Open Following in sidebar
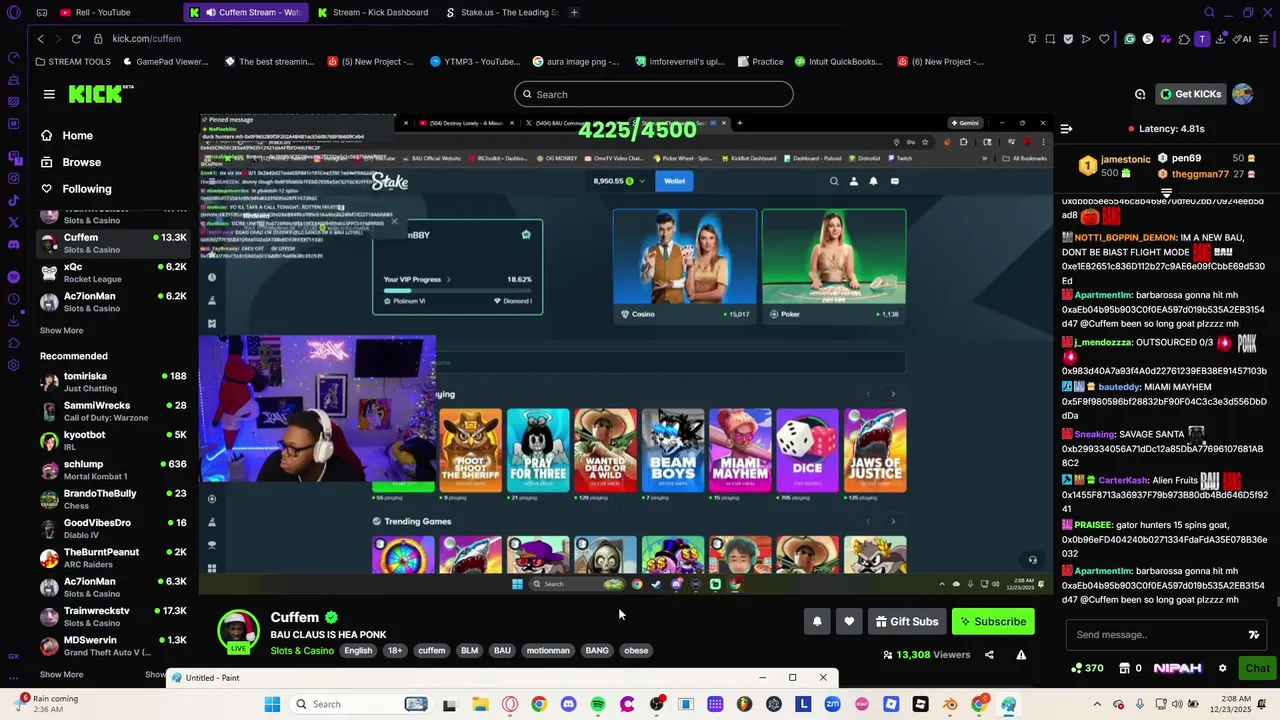 click(x=87, y=189)
